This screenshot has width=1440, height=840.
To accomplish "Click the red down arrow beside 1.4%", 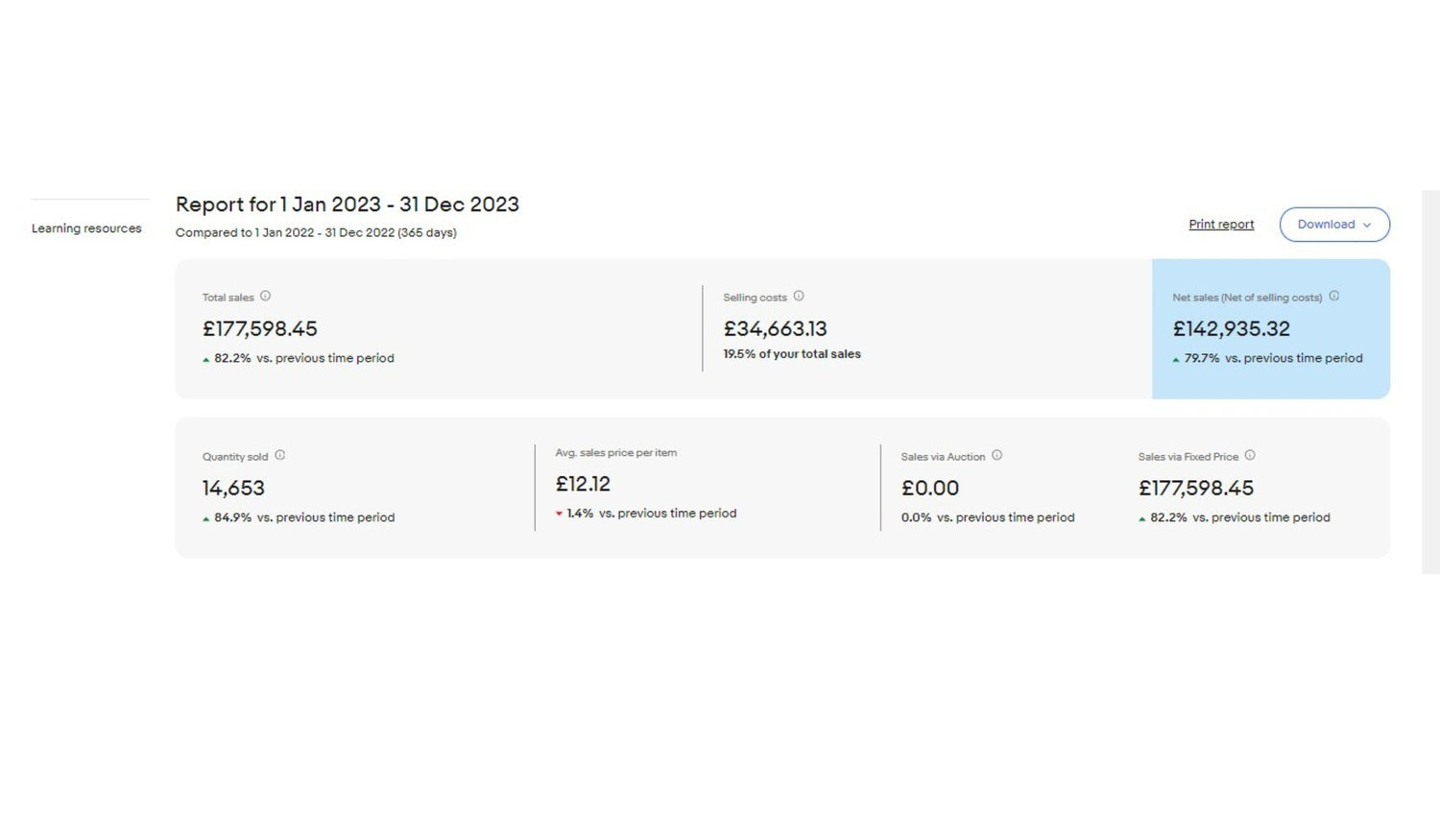I will coord(559,515).
